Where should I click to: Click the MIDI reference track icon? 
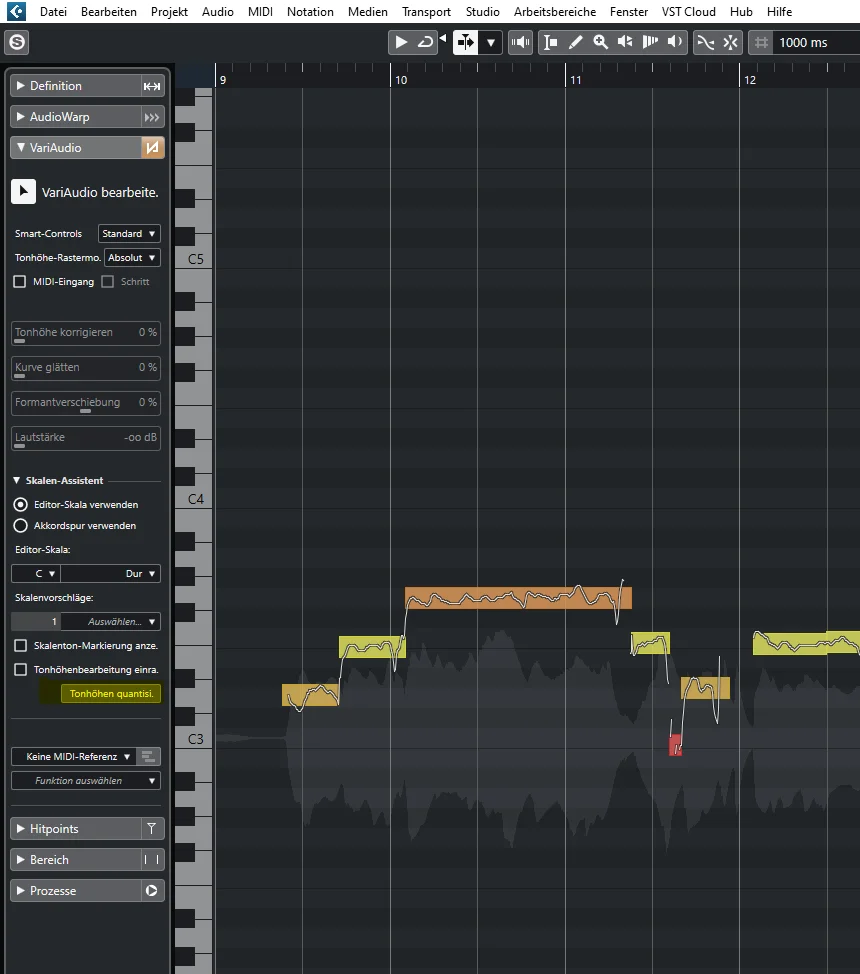[148, 757]
